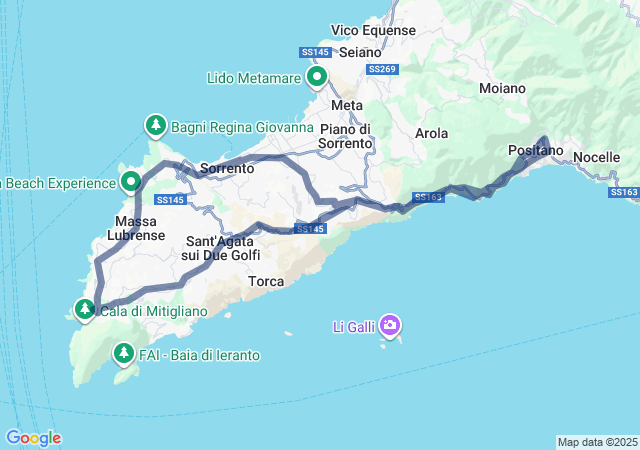Click the Positano place label
Screen dimensions: 640x450
[x=536, y=150]
